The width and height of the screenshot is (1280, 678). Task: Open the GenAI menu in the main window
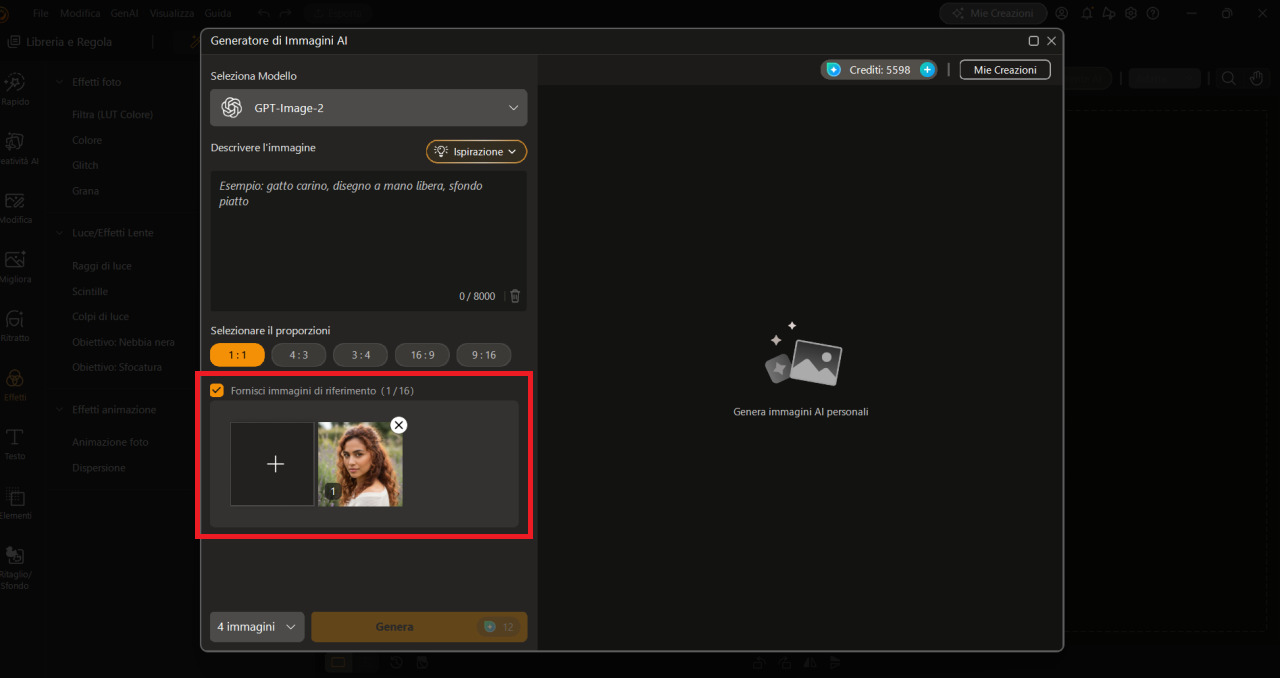point(125,13)
